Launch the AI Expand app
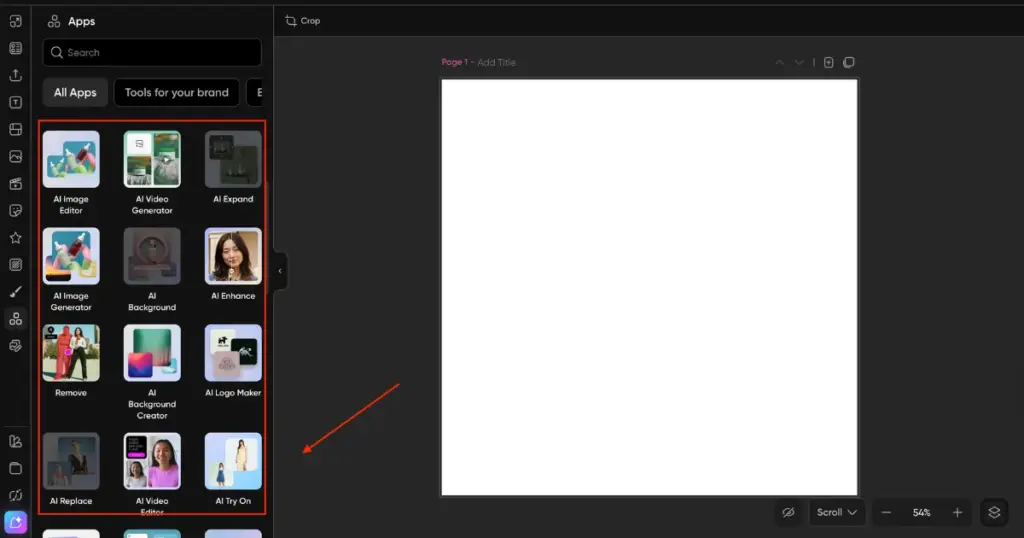The image size is (1024, 538). tap(233, 159)
